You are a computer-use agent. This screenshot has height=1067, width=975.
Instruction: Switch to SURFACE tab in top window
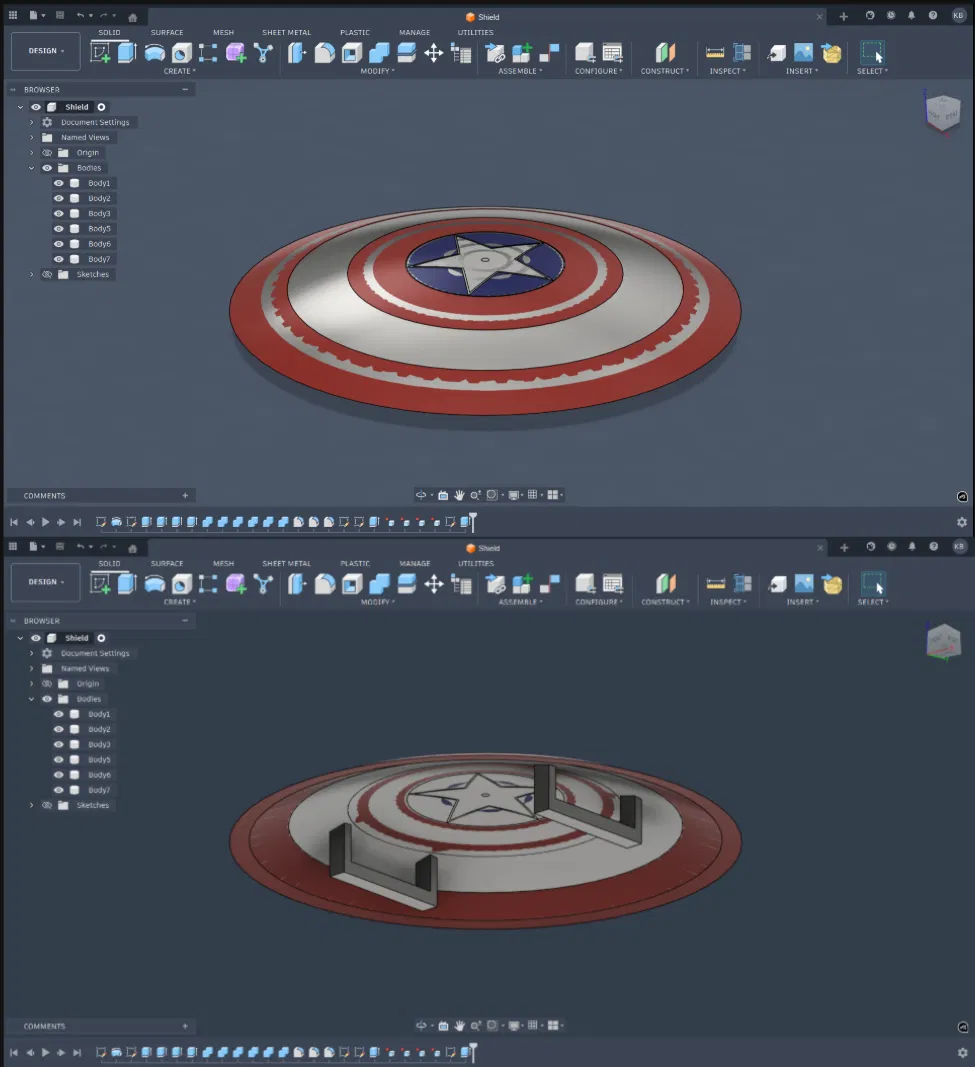click(167, 32)
